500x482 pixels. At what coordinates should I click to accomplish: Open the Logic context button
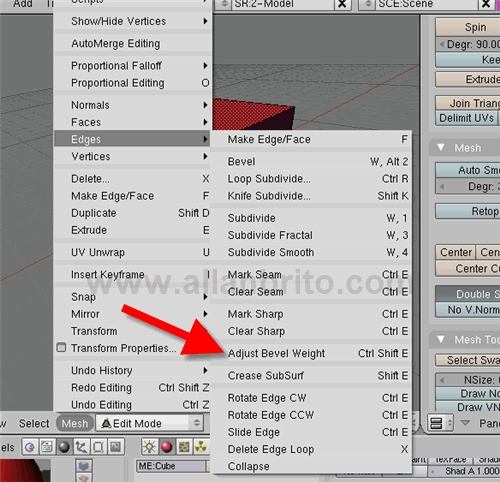click(x=30, y=447)
